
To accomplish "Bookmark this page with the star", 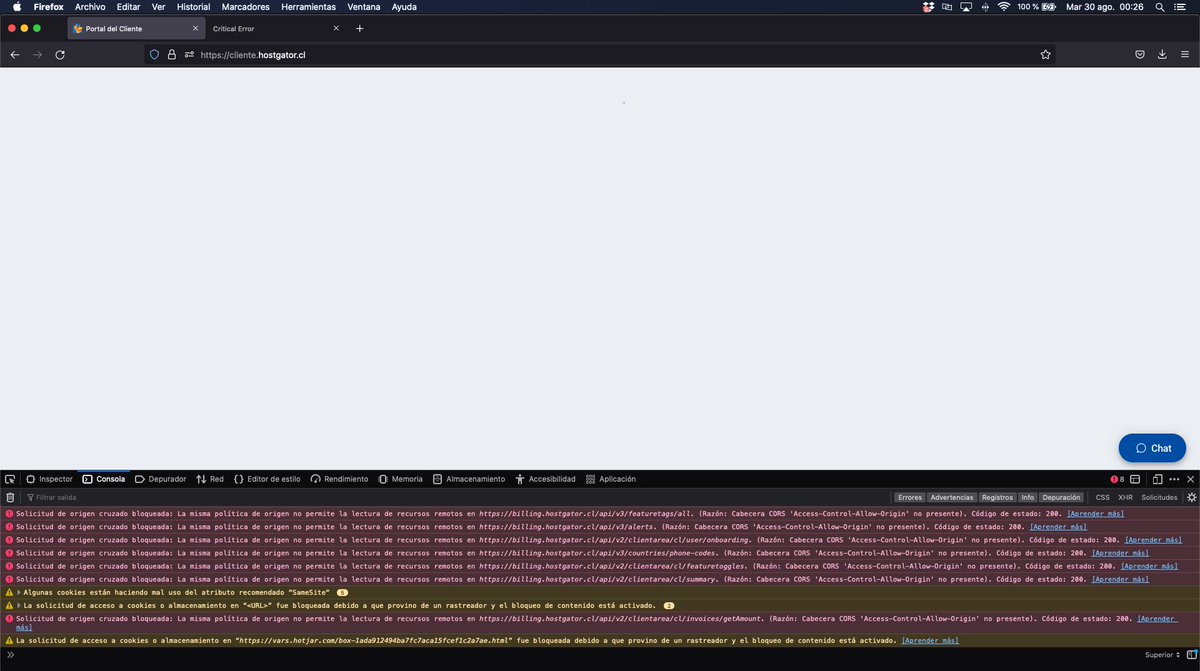I will (x=1045, y=55).
